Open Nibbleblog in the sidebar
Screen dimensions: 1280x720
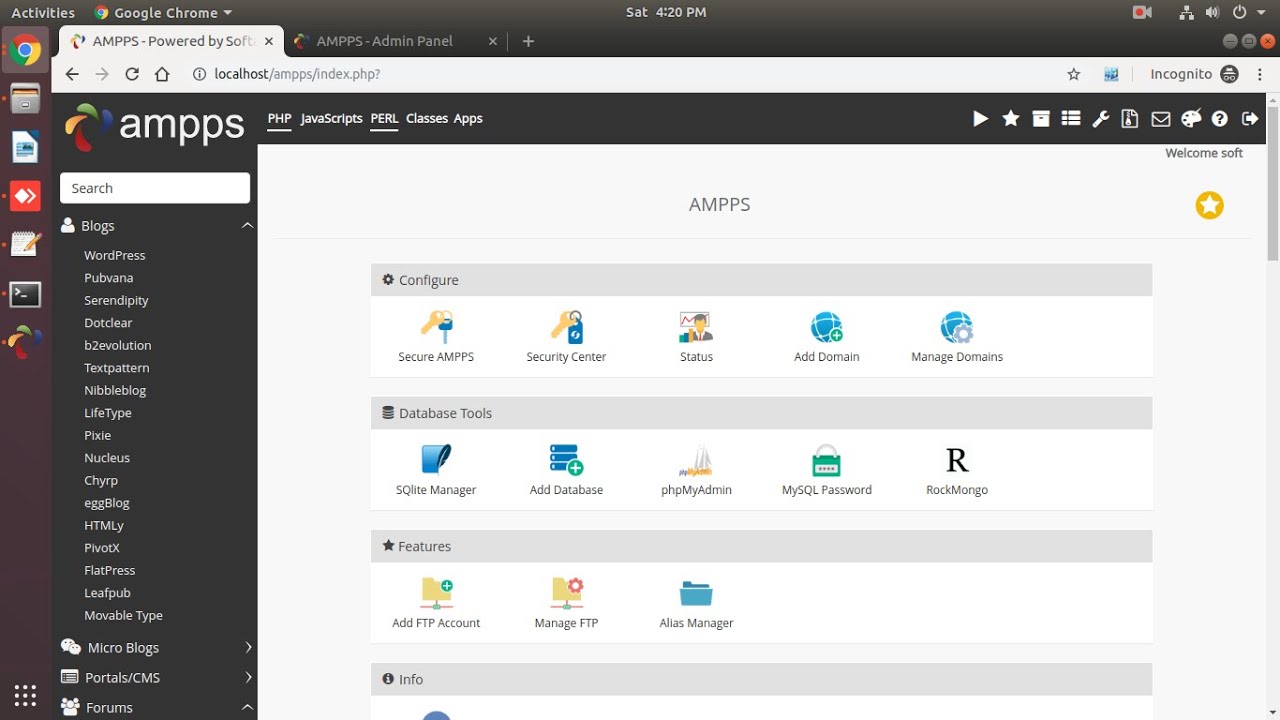(x=115, y=390)
